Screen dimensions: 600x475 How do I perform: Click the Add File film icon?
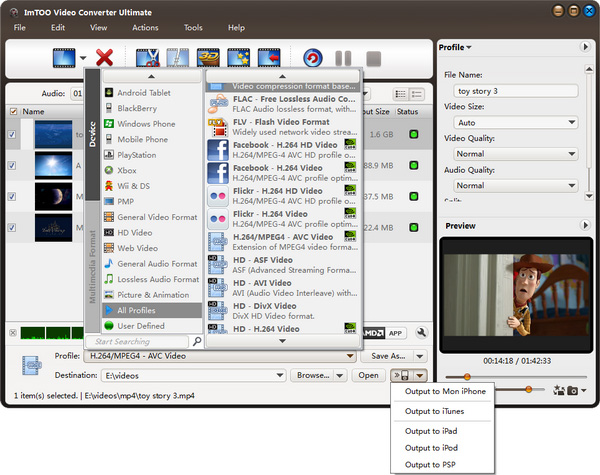click(64, 58)
